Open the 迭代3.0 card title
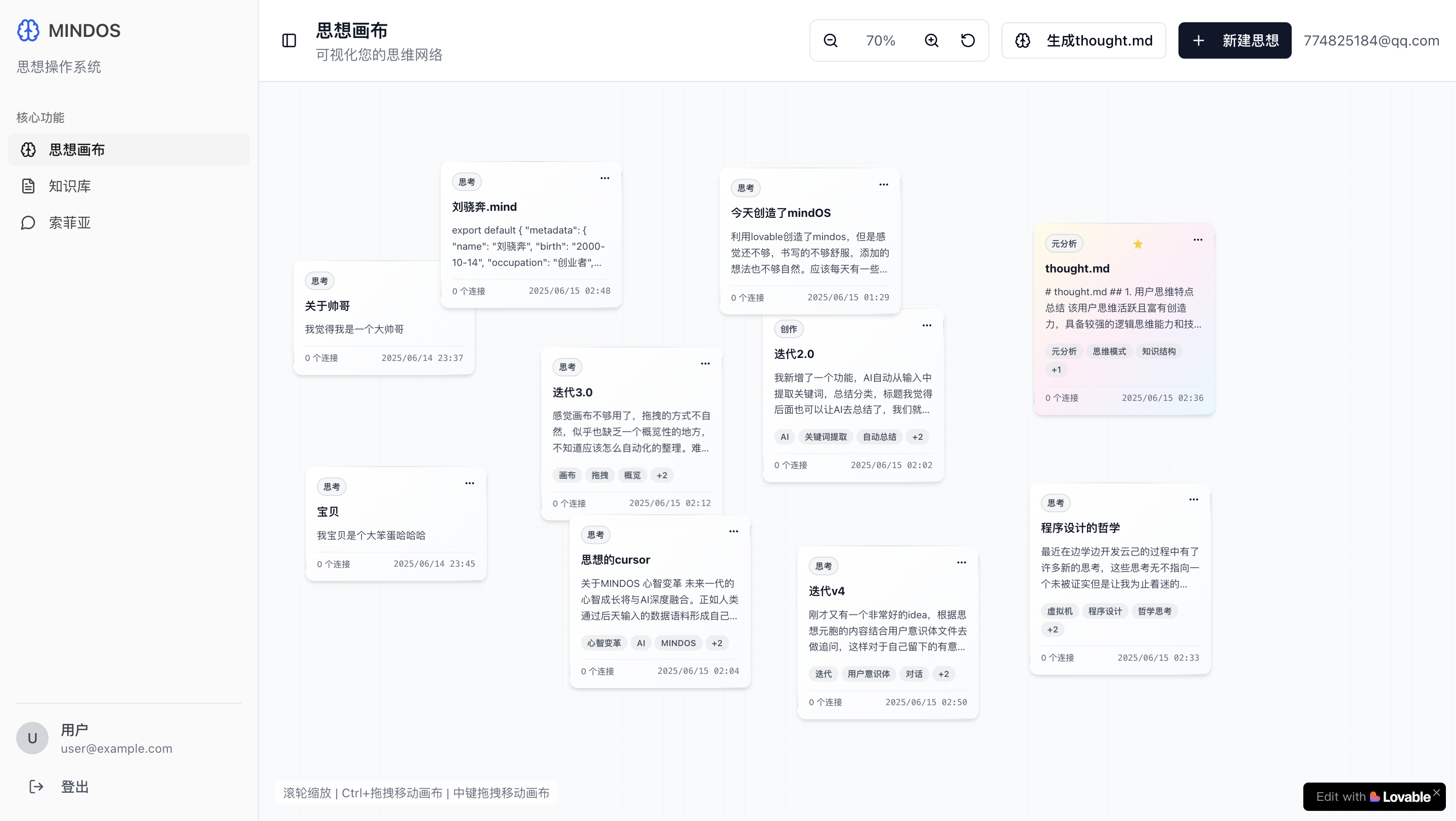Viewport: 1456px width, 821px height. coord(573,392)
